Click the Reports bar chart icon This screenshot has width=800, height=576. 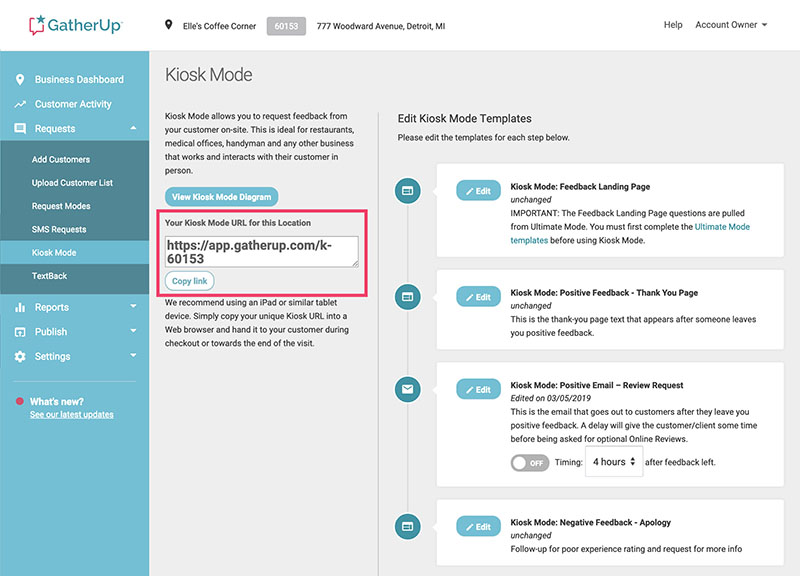tap(20, 307)
